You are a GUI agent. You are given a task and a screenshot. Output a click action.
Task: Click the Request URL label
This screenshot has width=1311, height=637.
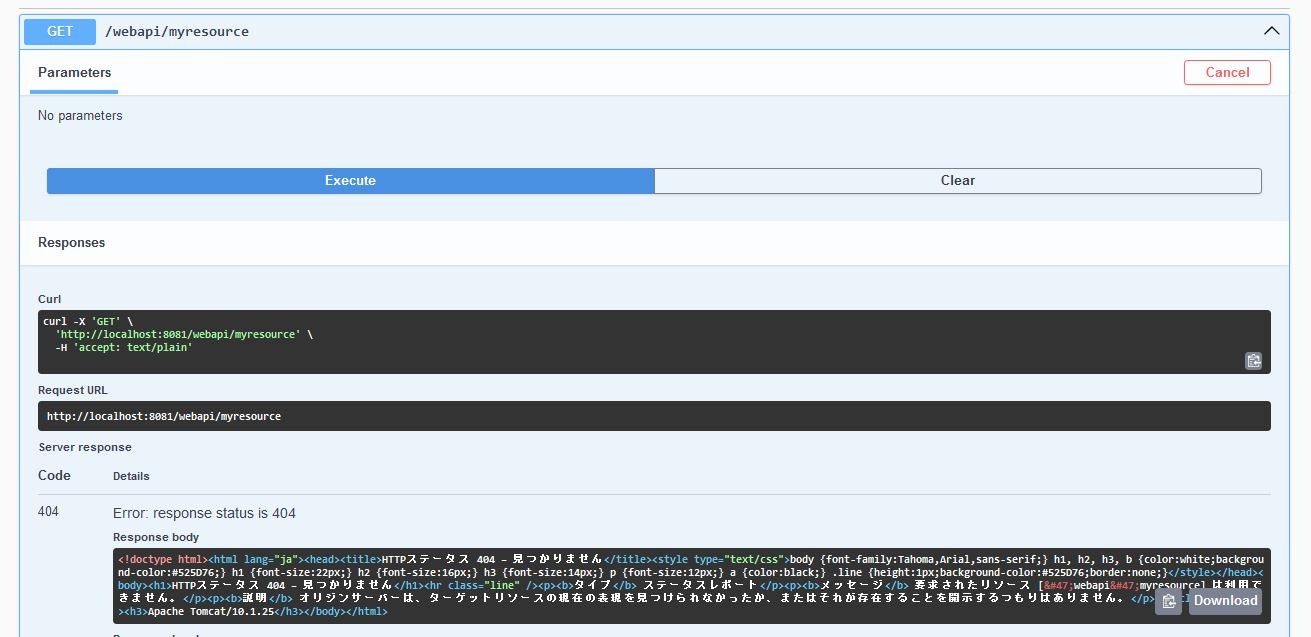72,390
